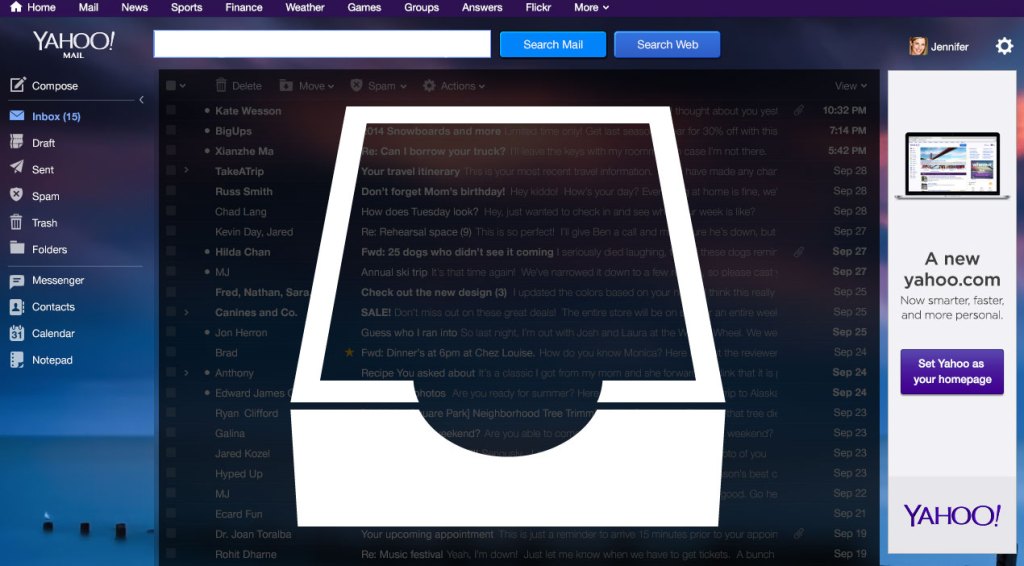This screenshot has width=1024, height=566.
Task: Open the dropdown arrow beside the select-all checkbox
Action: [x=183, y=86]
